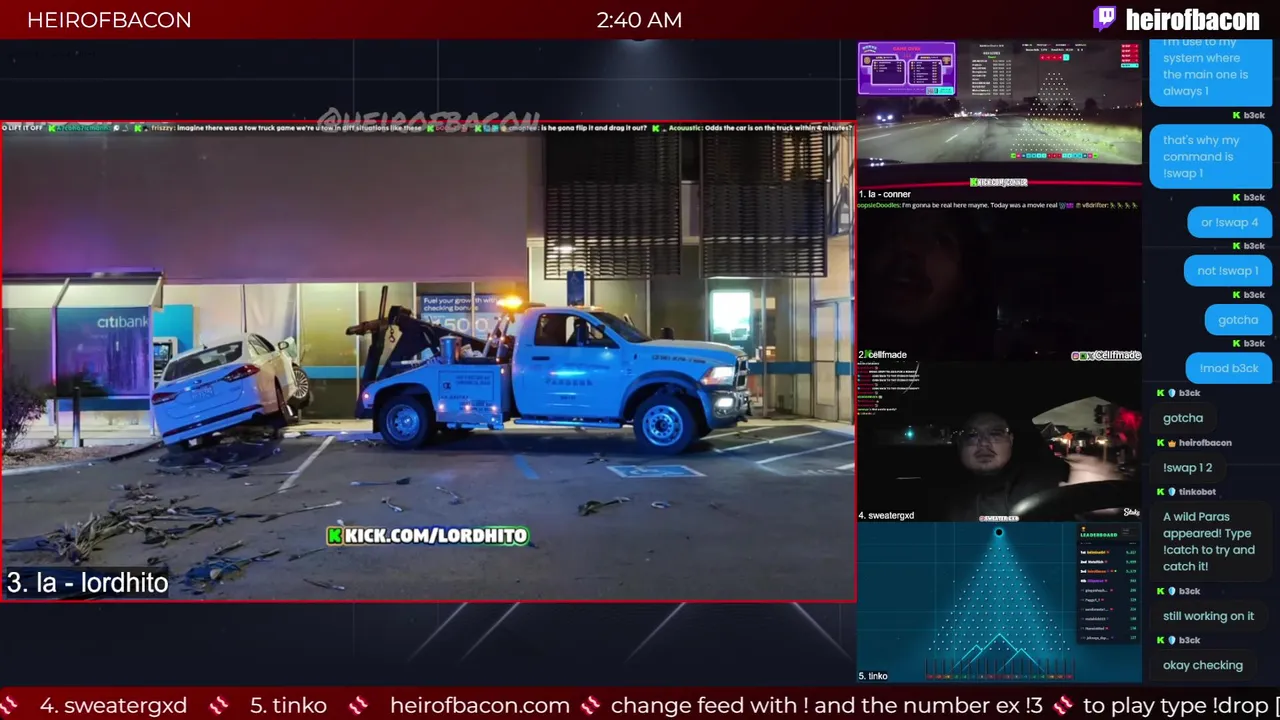The width and height of the screenshot is (1280, 720).
Task: Click the '!mod b3ck' chat bubble
Action: coord(1229,368)
